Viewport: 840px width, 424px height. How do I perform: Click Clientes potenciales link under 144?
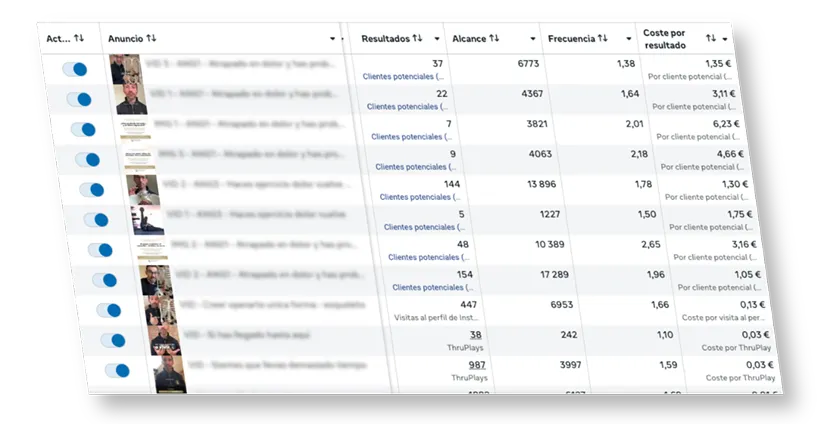pyautogui.click(x=420, y=197)
